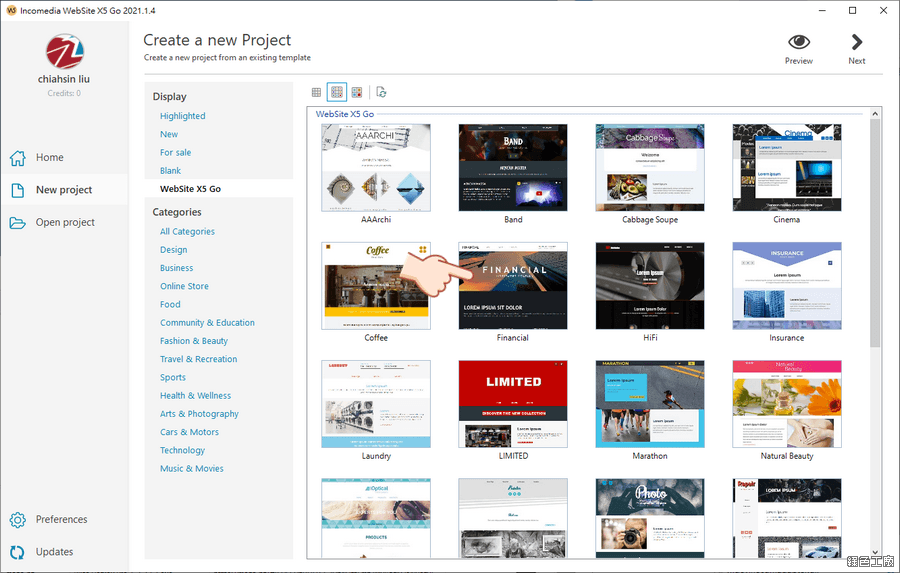This screenshot has height=573, width=900.
Task: Select Cars & Motors category
Action: click(x=189, y=432)
